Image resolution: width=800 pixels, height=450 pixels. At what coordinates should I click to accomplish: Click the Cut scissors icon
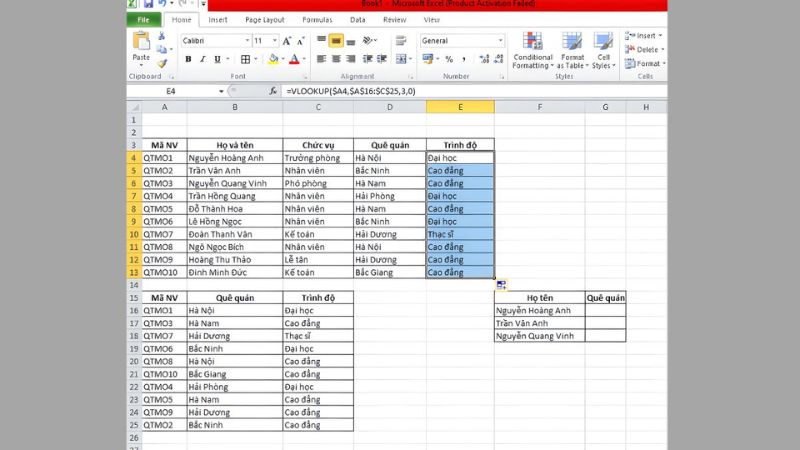point(161,36)
